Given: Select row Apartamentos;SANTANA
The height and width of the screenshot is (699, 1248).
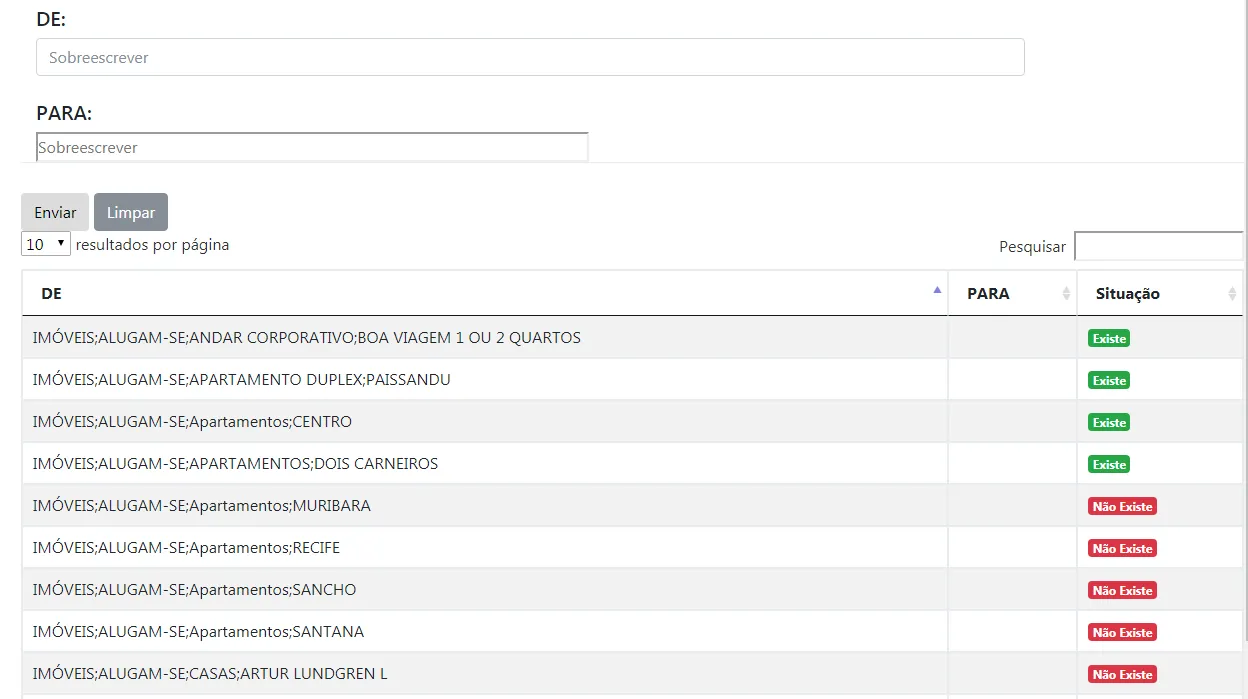Looking at the screenshot, I should point(632,632).
